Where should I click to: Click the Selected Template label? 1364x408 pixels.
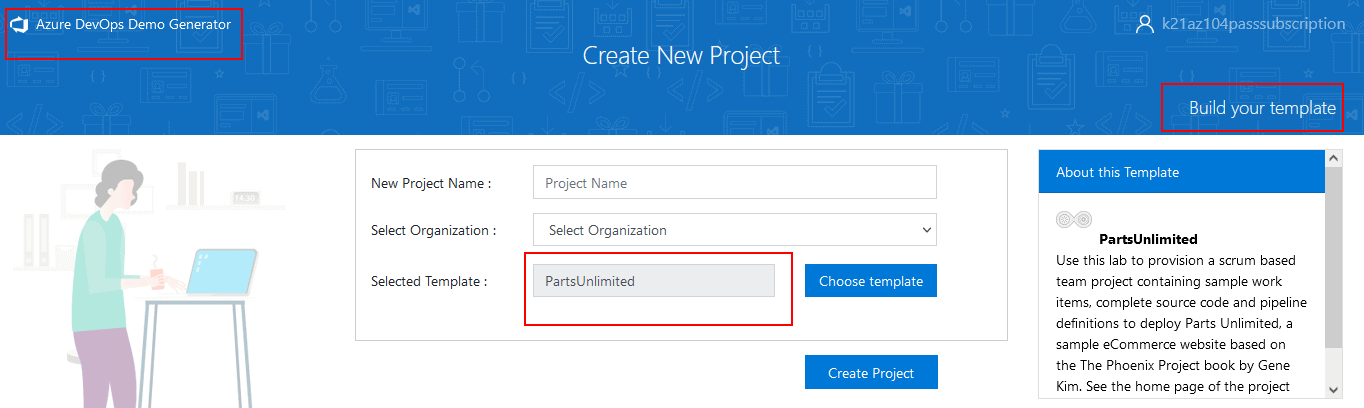tap(429, 281)
